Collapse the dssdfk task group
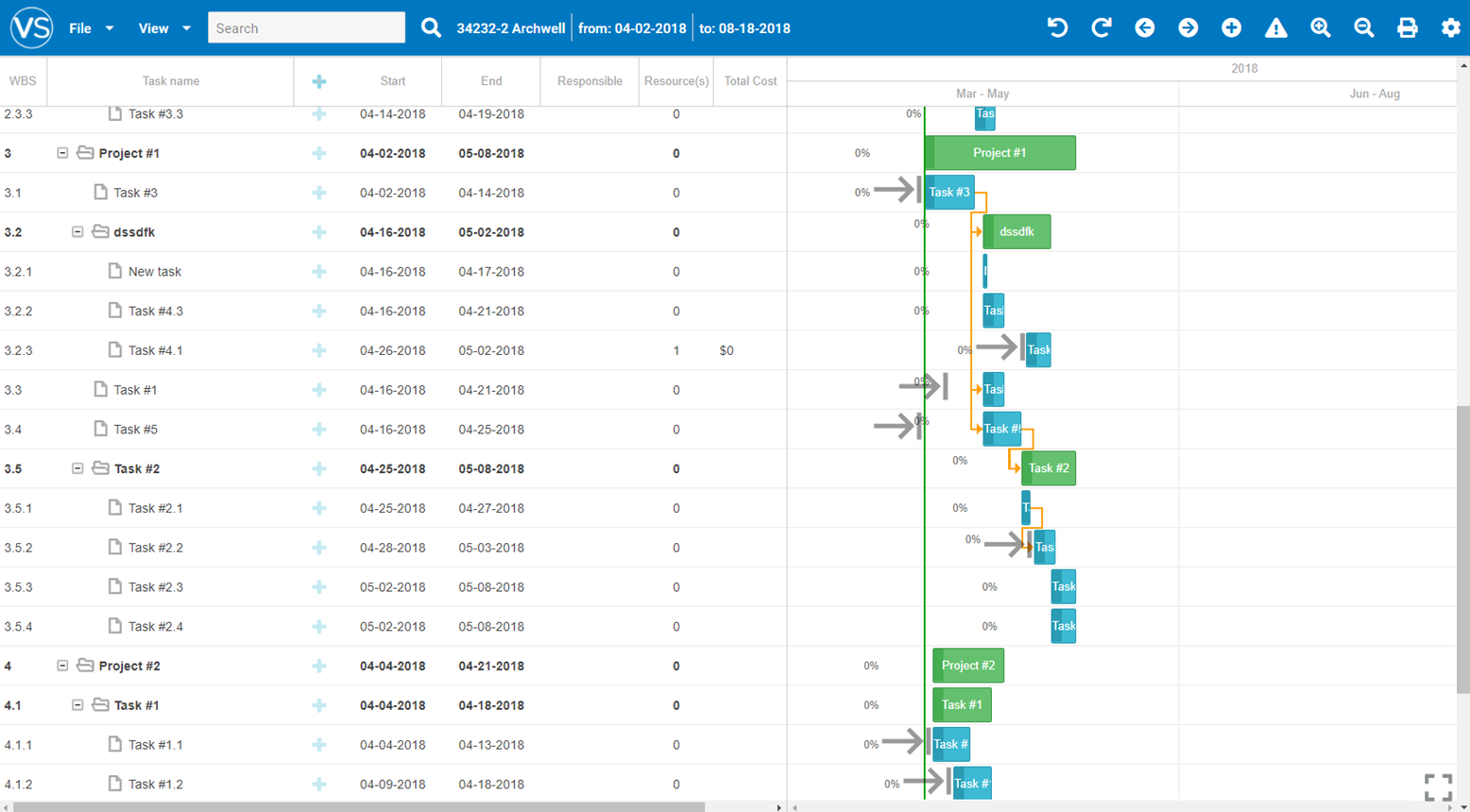This screenshot has height=812, width=1470. coord(77,232)
